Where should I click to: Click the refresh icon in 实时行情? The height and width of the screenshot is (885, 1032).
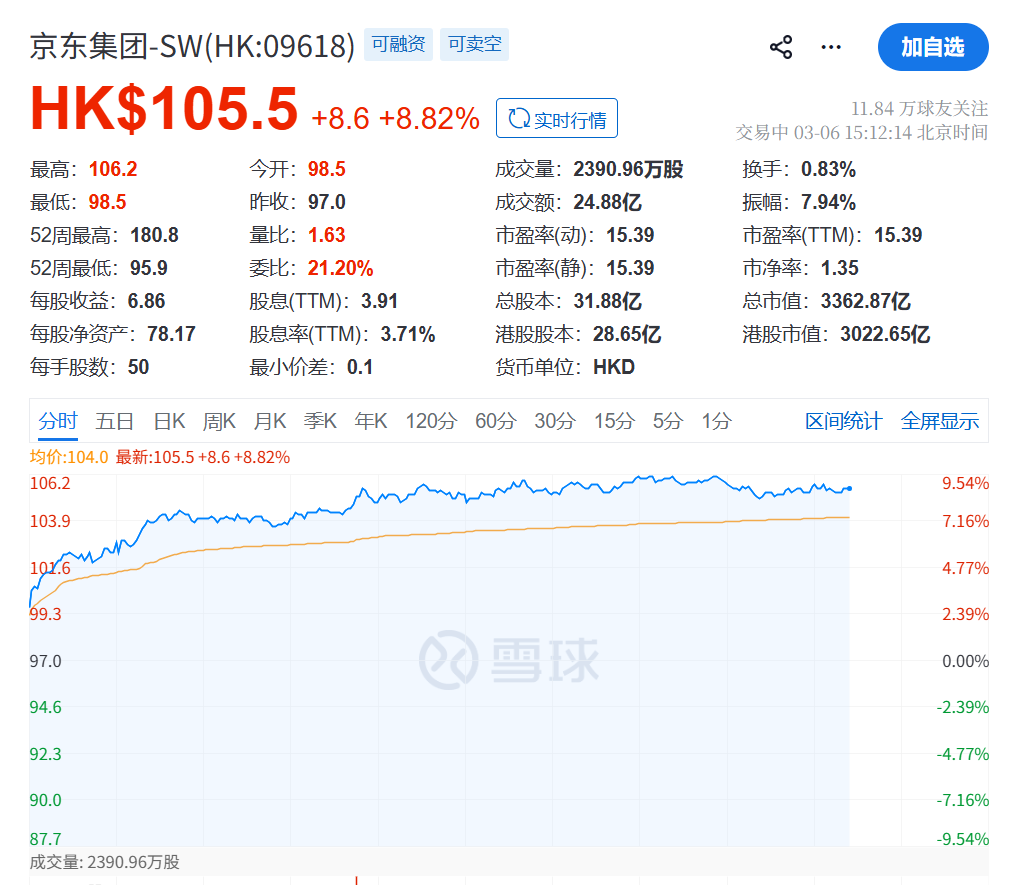point(518,119)
